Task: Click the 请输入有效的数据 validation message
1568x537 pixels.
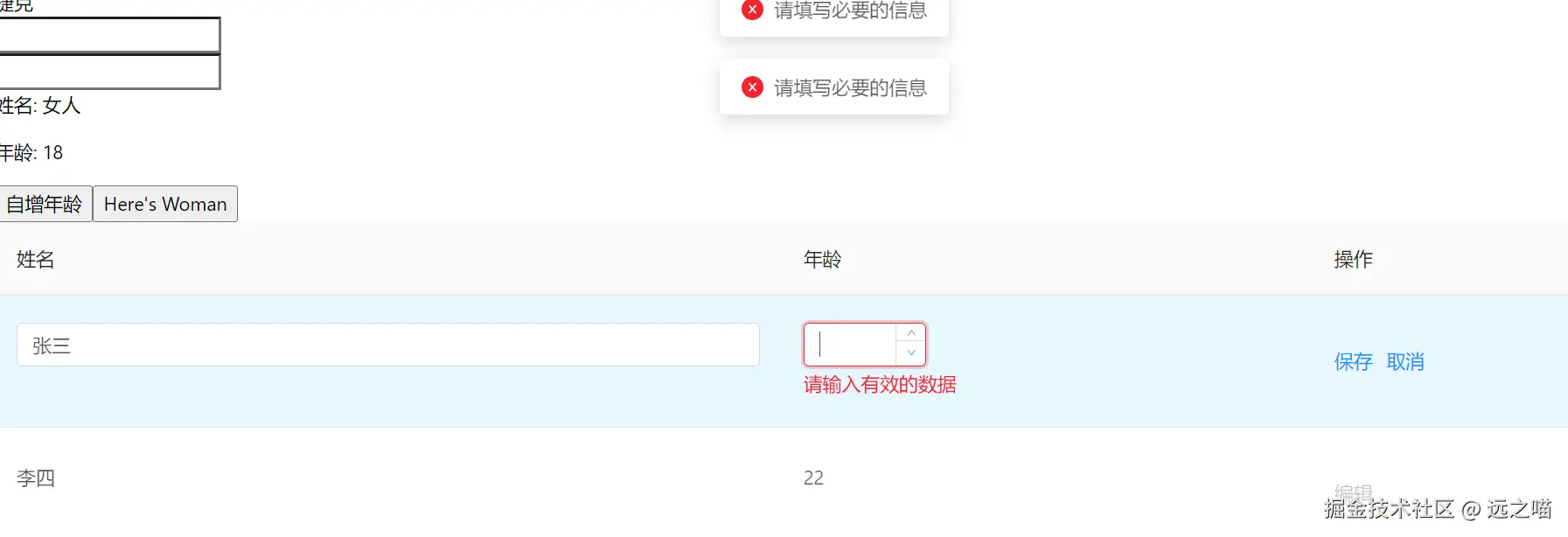Action: [880, 385]
